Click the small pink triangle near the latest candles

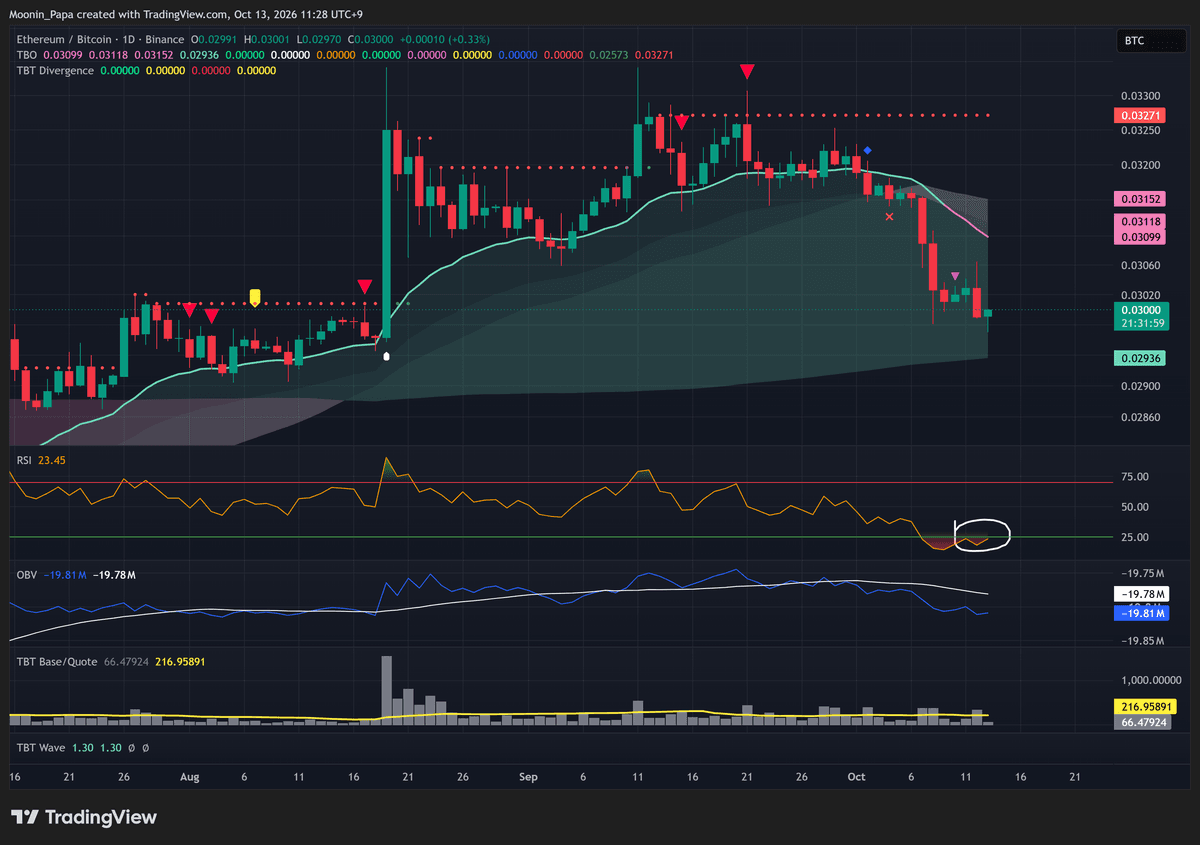click(x=955, y=276)
